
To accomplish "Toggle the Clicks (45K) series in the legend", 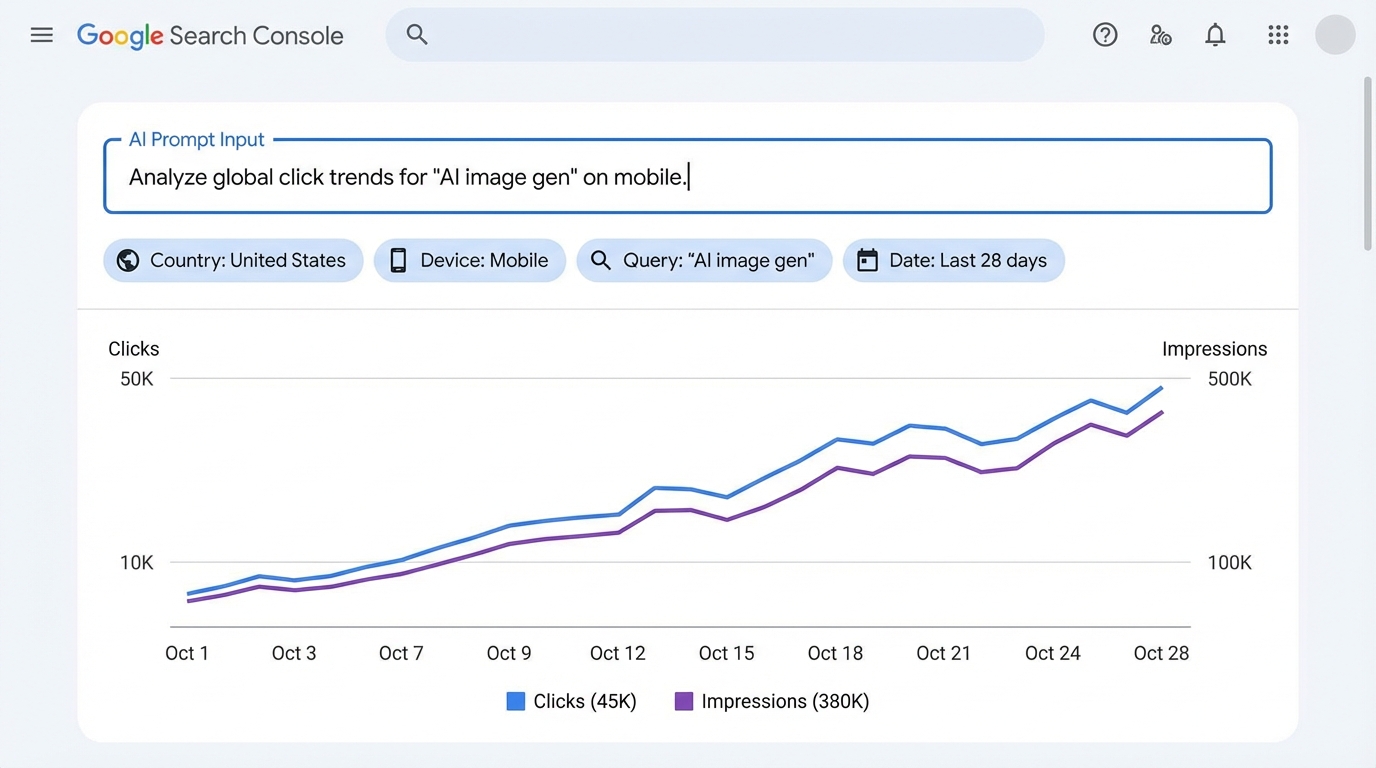I will click(571, 701).
